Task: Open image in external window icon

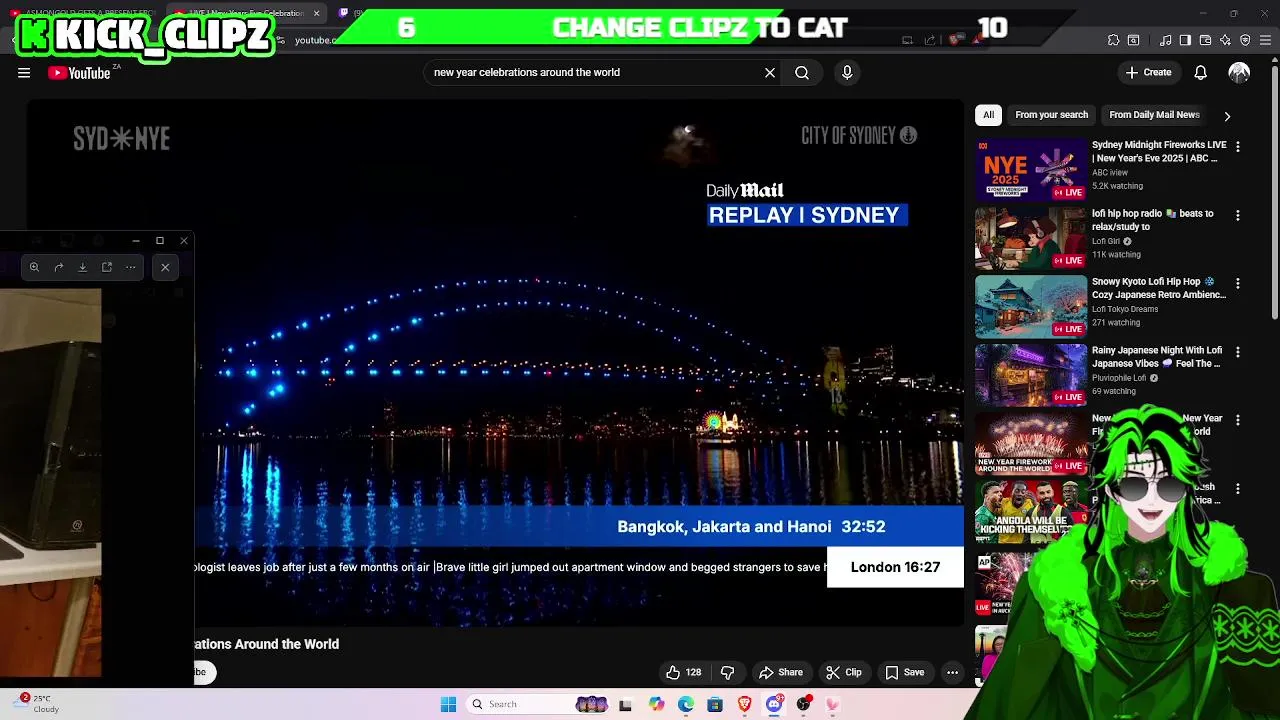Action: pos(107,267)
